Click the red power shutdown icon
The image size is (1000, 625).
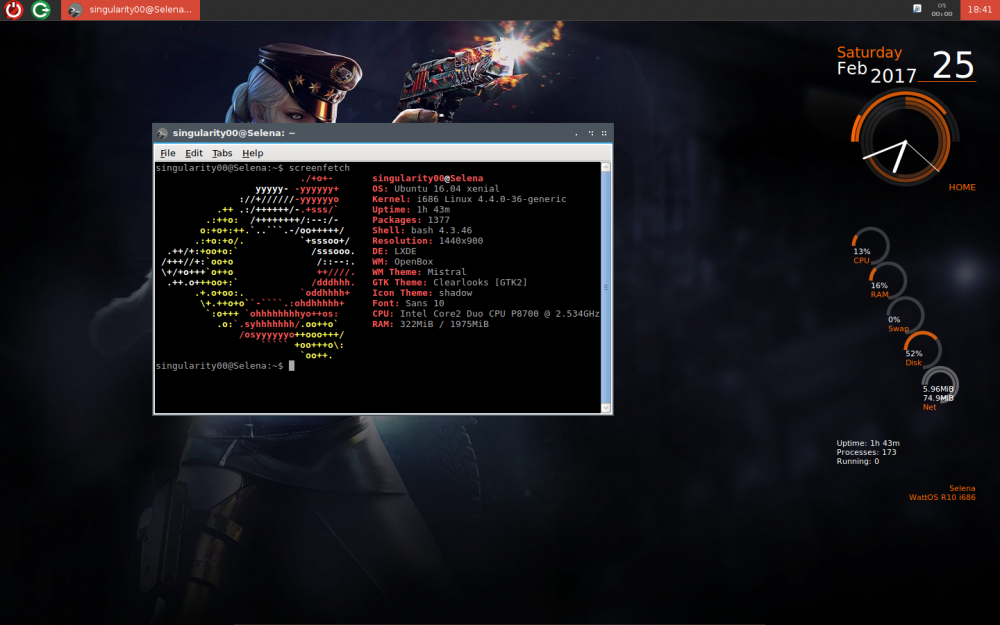[x=13, y=10]
